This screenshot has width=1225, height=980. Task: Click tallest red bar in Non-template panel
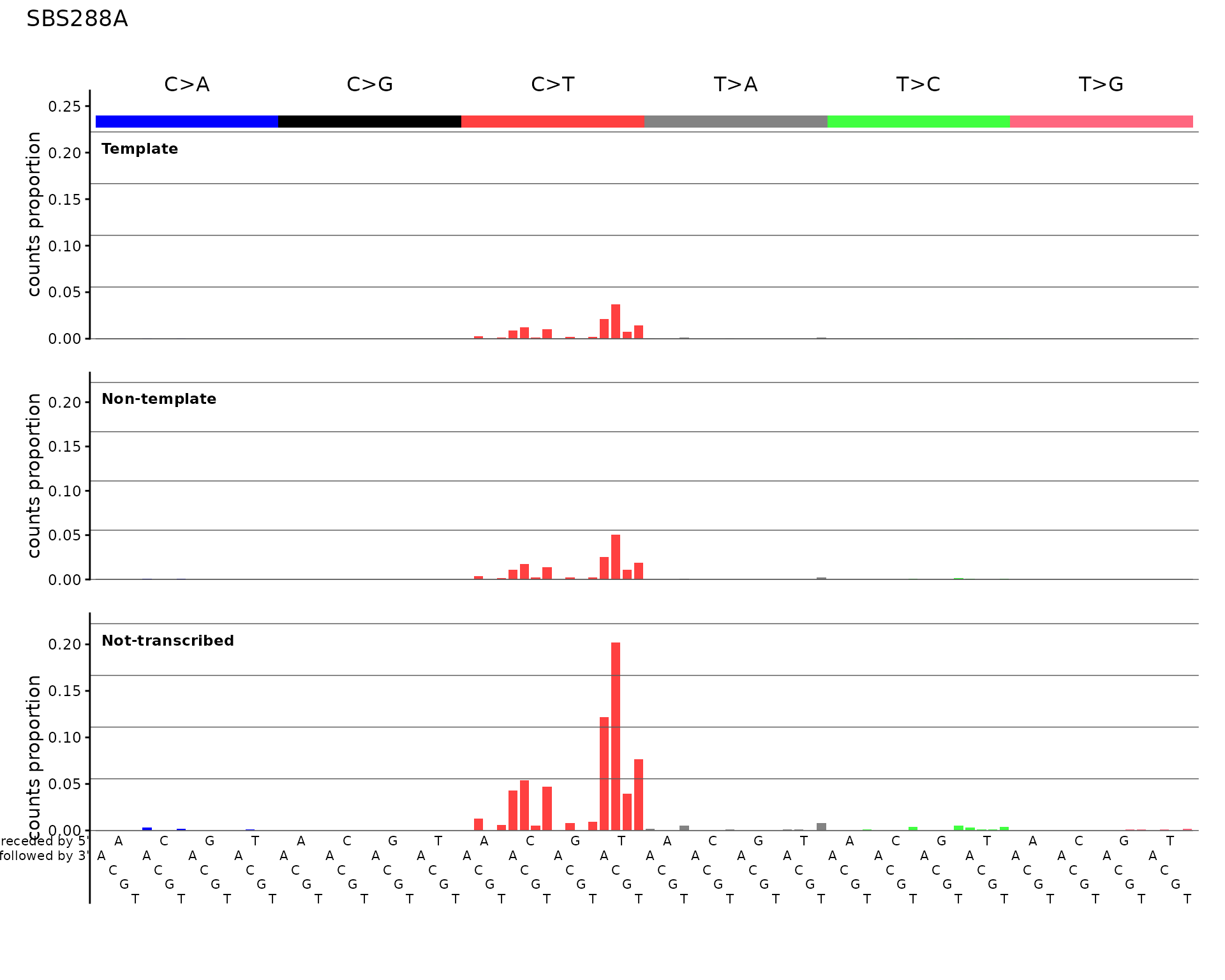616,557
